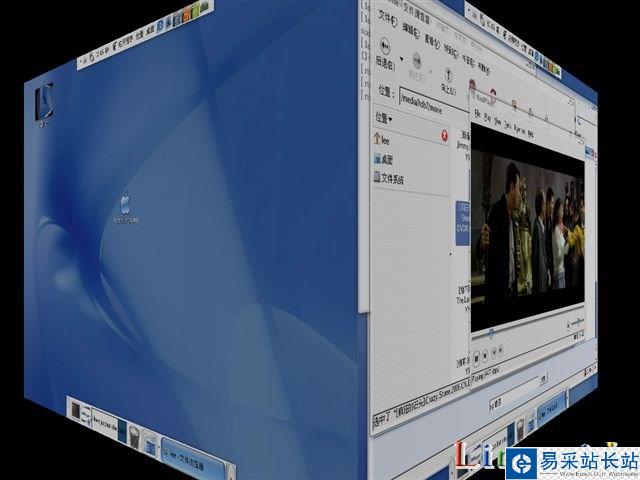The height and width of the screenshot is (480, 640).
Task: Click the Up (向上) button in file browser
Action: click(448, 80)
